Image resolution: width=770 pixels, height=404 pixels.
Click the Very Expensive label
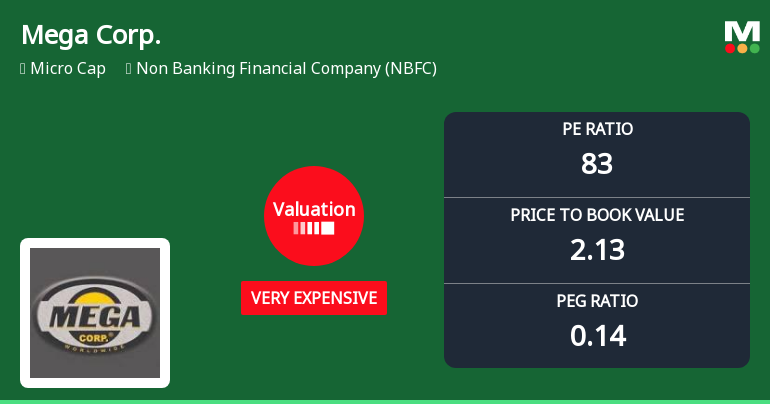tap(314, 298)
